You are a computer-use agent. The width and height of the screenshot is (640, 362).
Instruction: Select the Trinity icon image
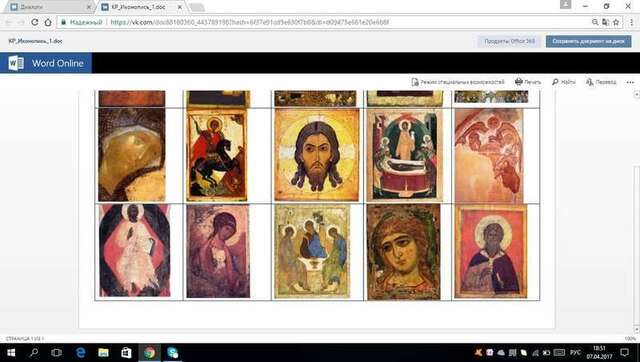312,251
